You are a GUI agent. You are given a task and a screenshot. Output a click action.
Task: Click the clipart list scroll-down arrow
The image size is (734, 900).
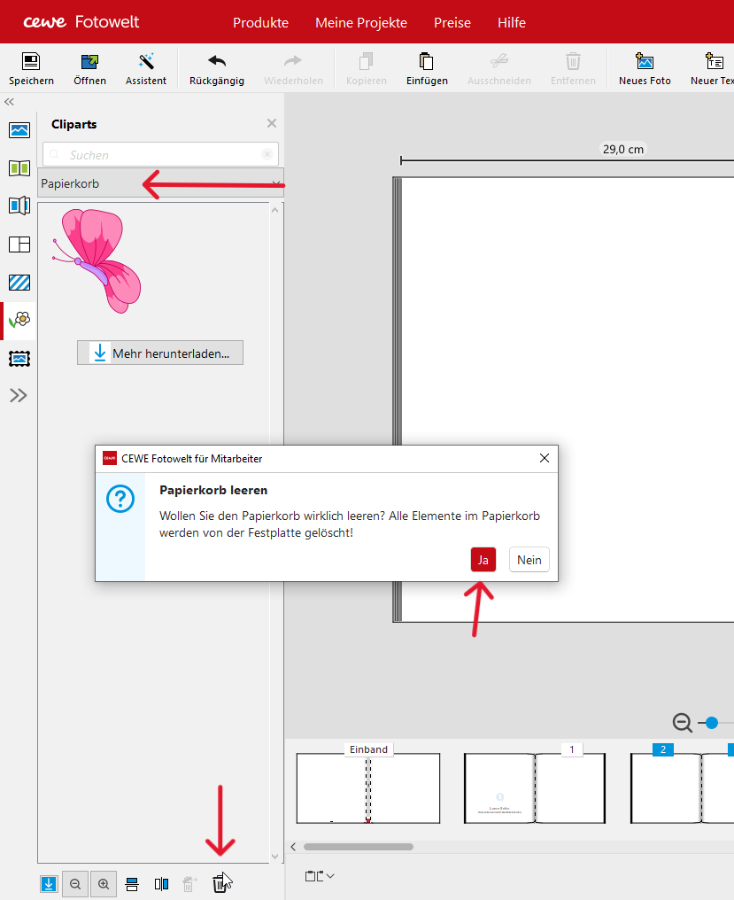pyautogui.click(x=275, y=856)
